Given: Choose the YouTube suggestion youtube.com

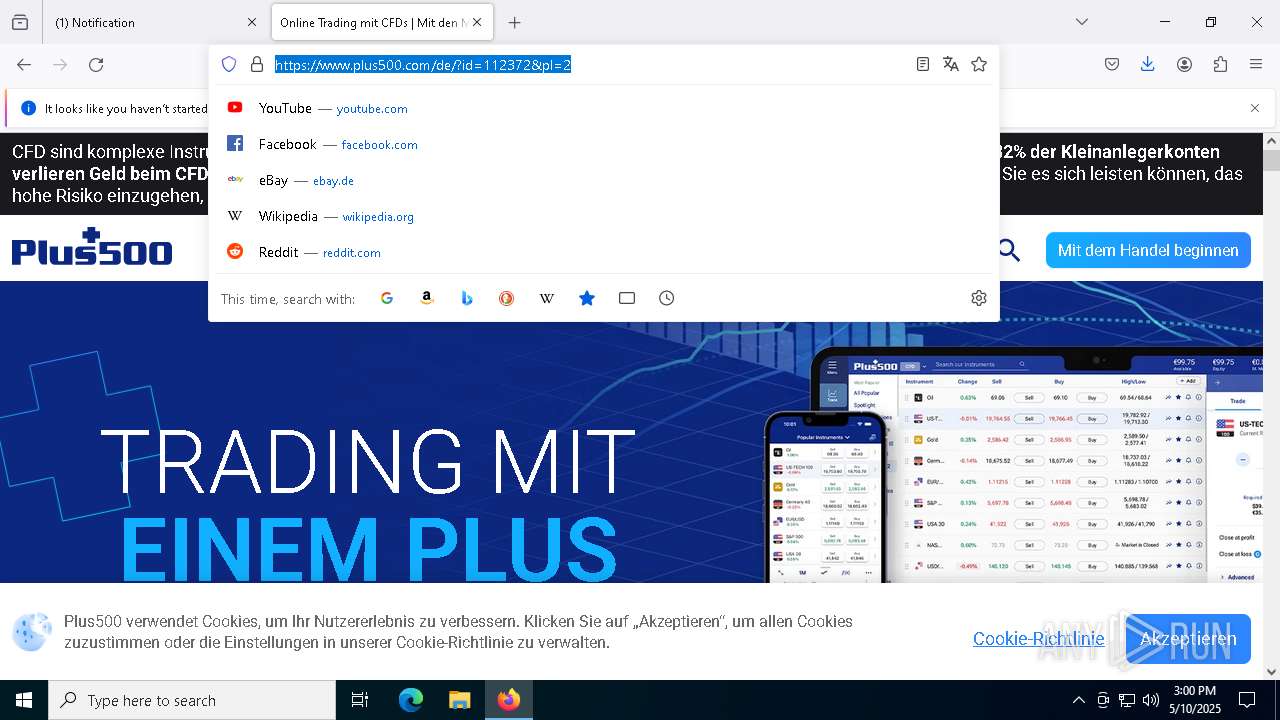Looking at the screenshot, I should 604,108.
